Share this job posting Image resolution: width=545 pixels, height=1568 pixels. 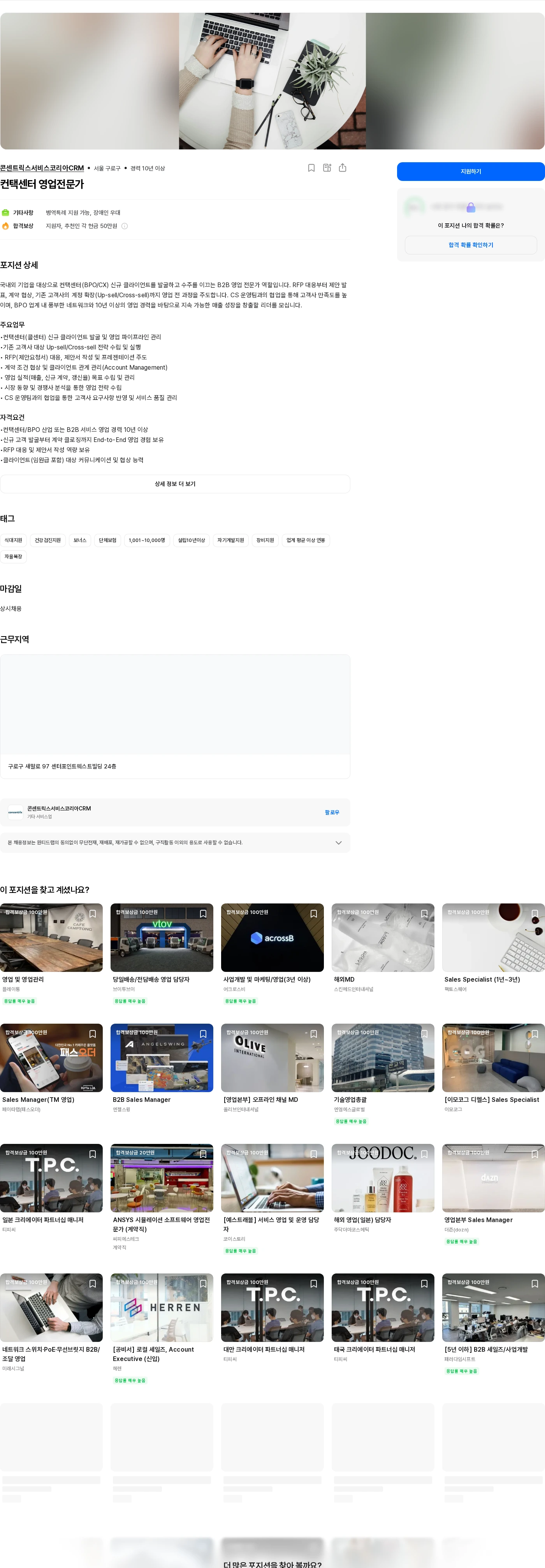(343, 168)
